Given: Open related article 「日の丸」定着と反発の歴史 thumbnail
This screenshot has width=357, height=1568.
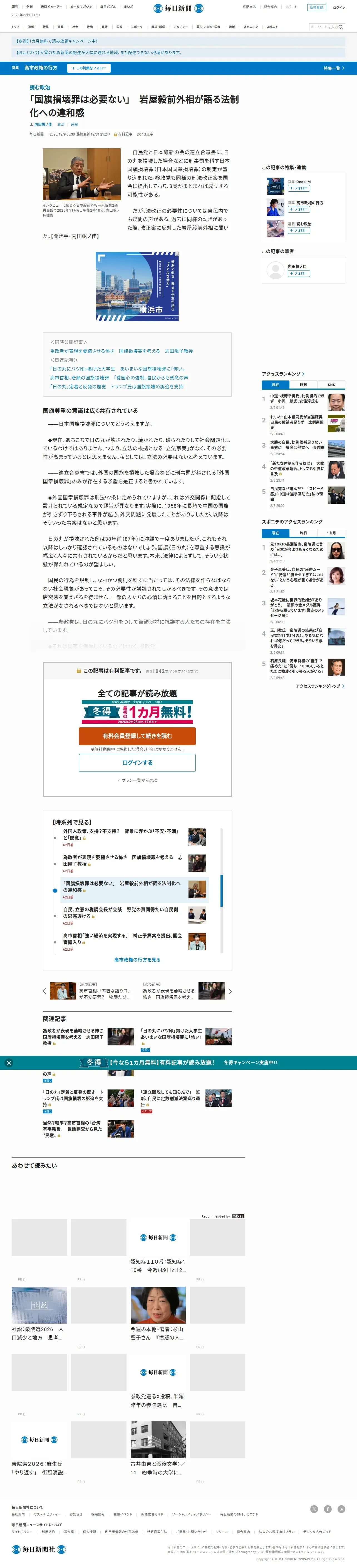Looking at the screenshot, I should click(x=121, y=1098).
